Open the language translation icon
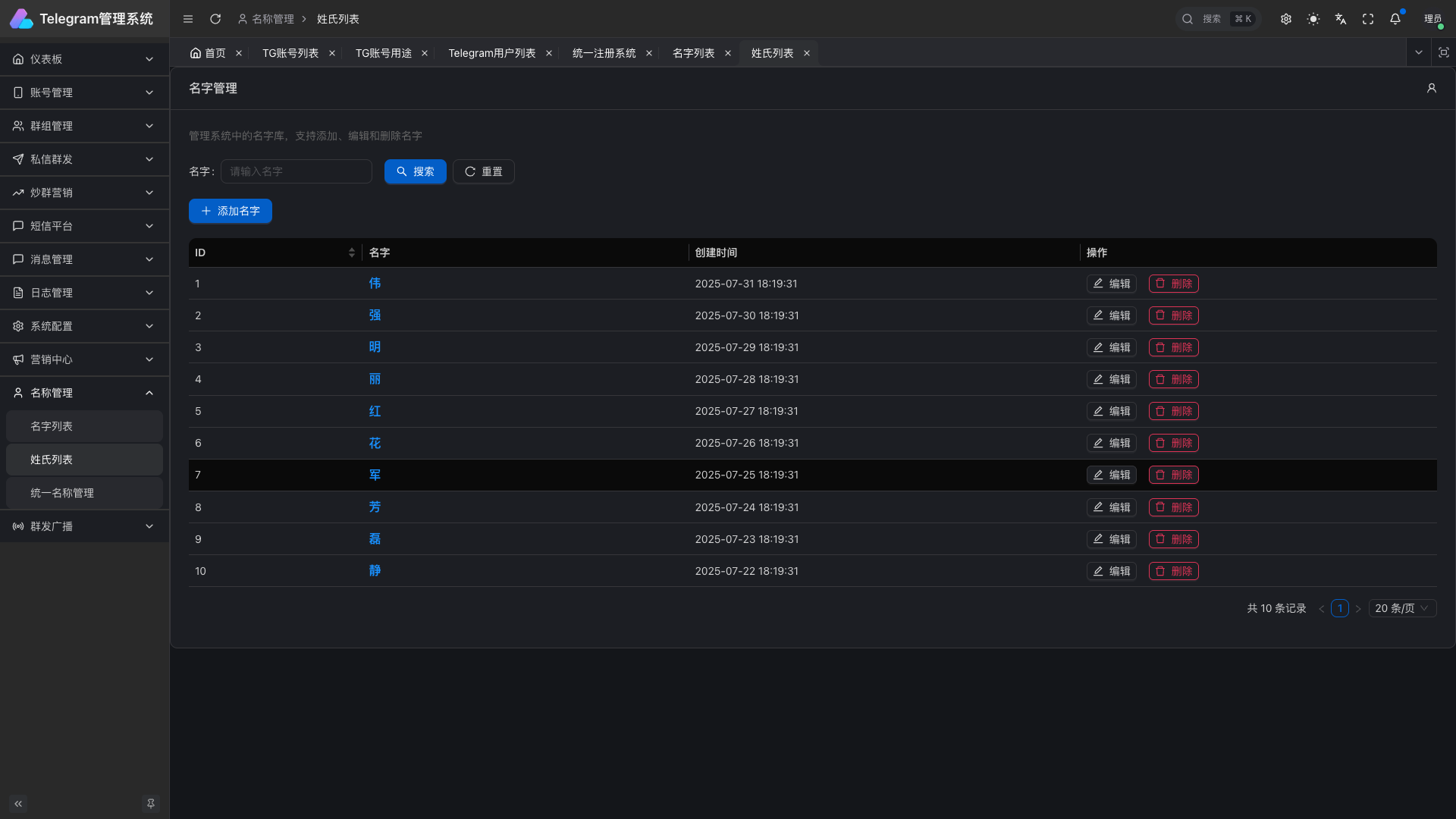 tap(1341, 19)
